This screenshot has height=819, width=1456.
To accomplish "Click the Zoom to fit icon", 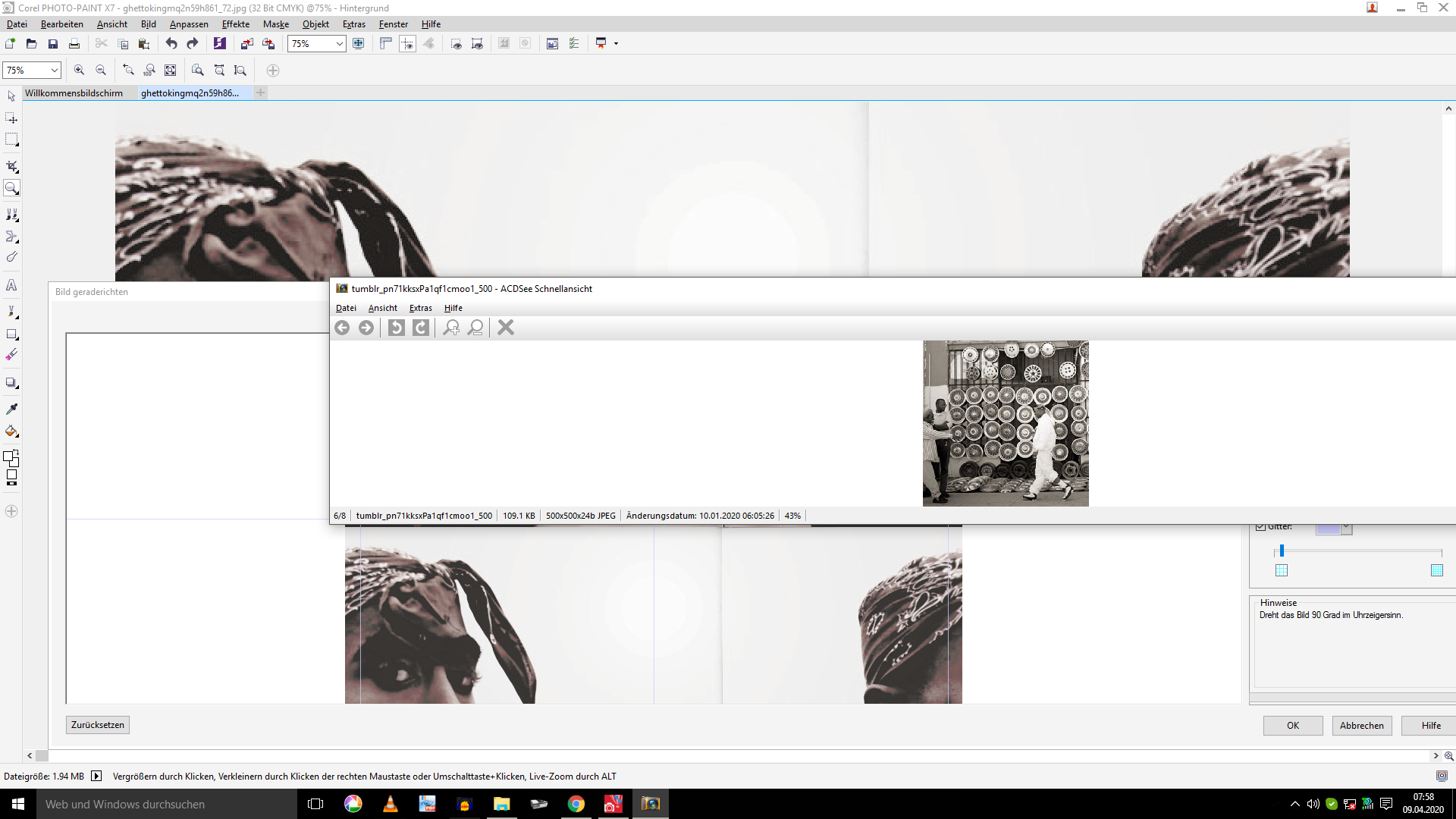I will 171,71.
